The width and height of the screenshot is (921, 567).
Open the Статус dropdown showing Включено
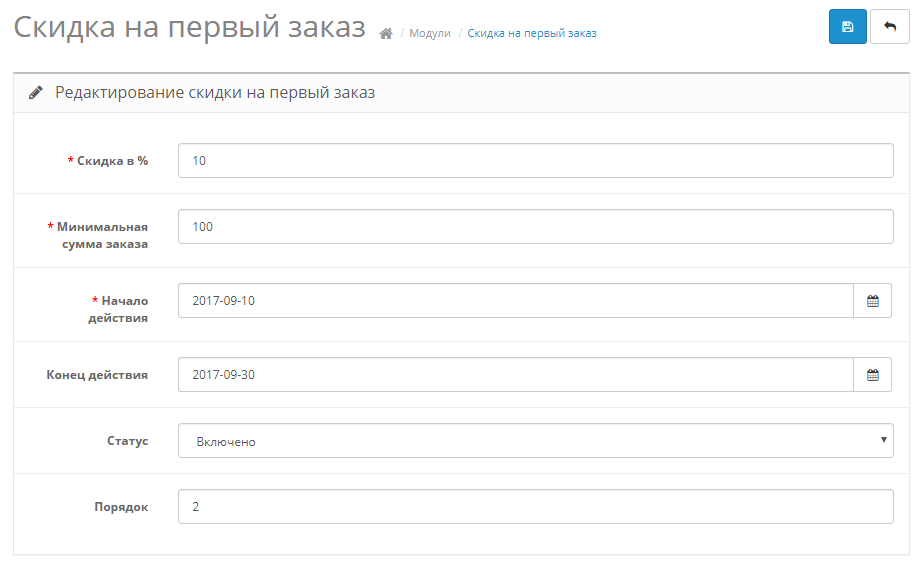coord(536,441)
